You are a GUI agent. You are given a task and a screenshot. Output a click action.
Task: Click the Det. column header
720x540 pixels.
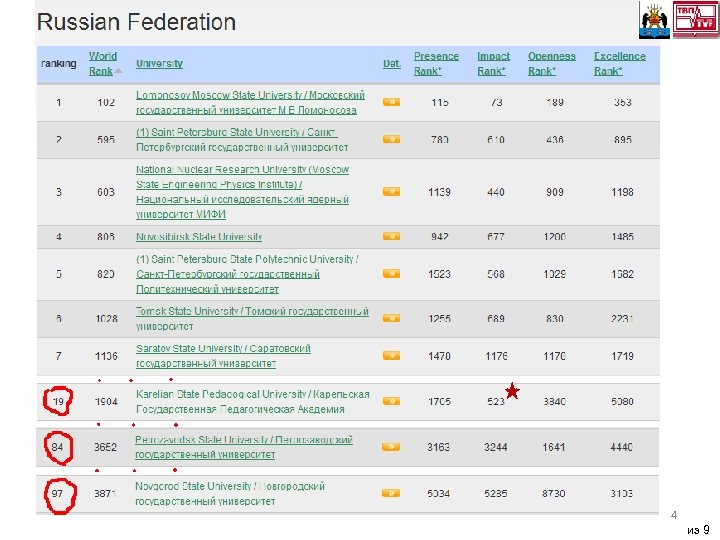tap(392, 63)
